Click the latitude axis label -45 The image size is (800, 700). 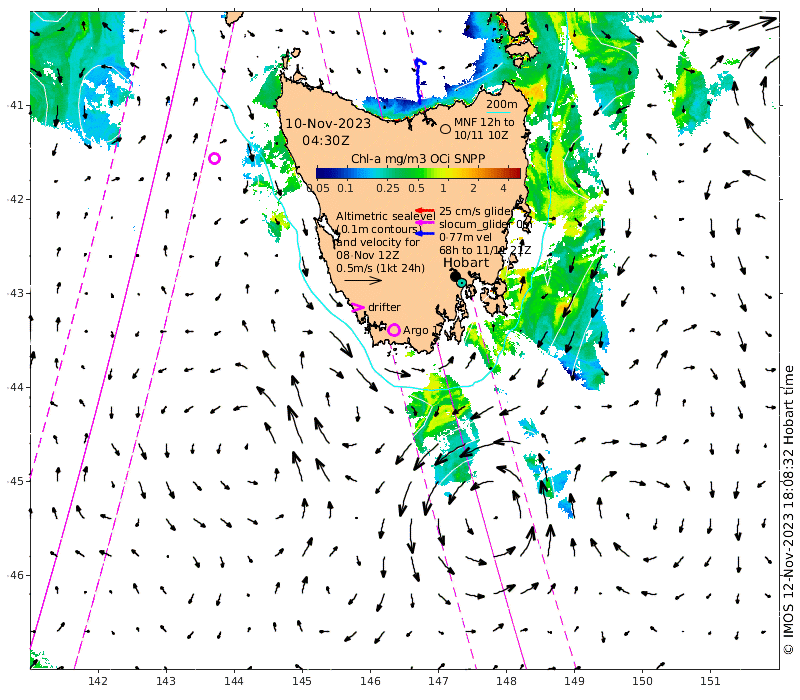(15, 481)
